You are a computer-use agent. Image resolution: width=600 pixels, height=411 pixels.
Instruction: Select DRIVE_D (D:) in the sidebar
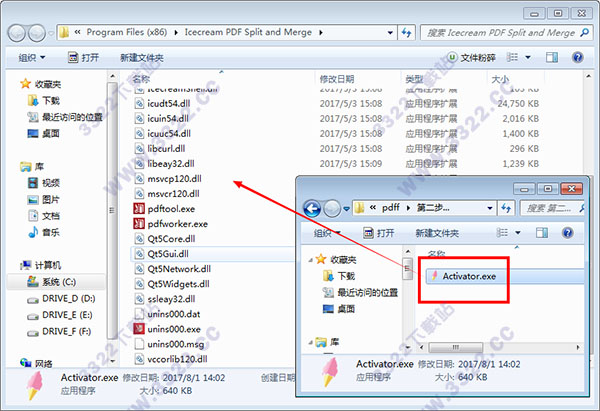pos(68,298)
